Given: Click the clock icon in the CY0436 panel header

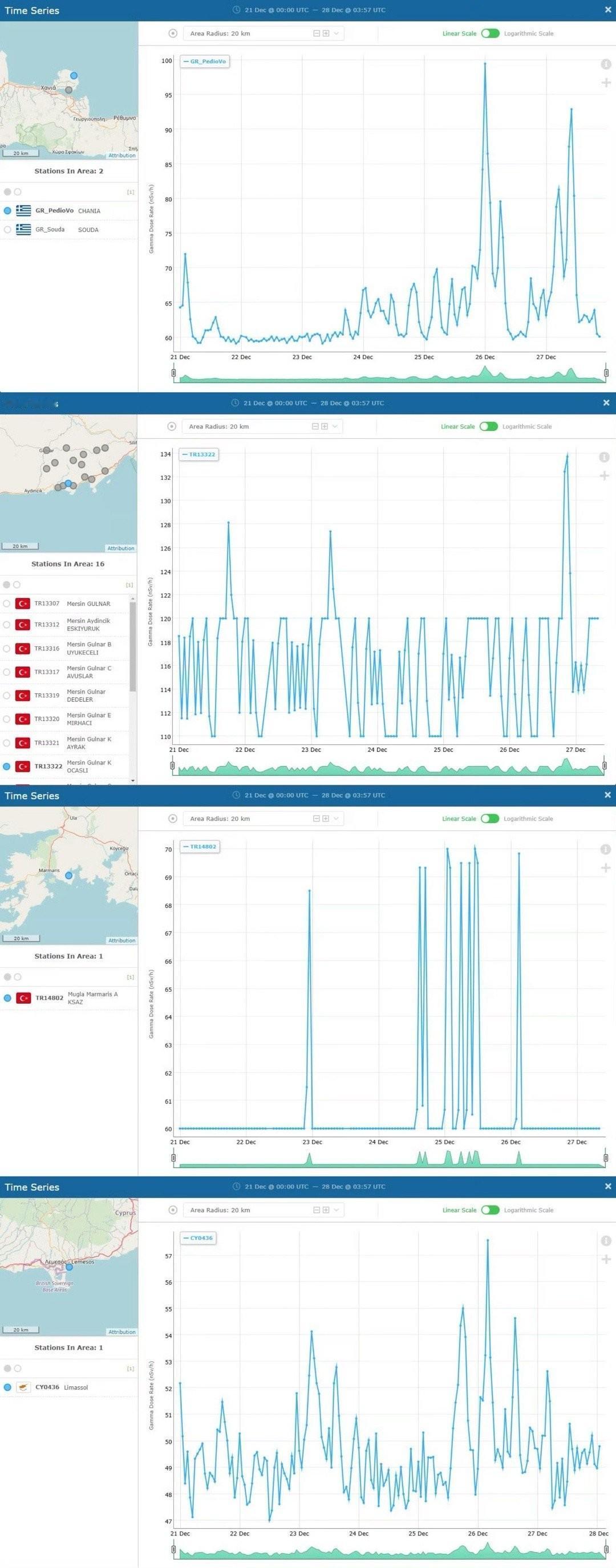Looking at the screenshot, I should point(237,1186).
